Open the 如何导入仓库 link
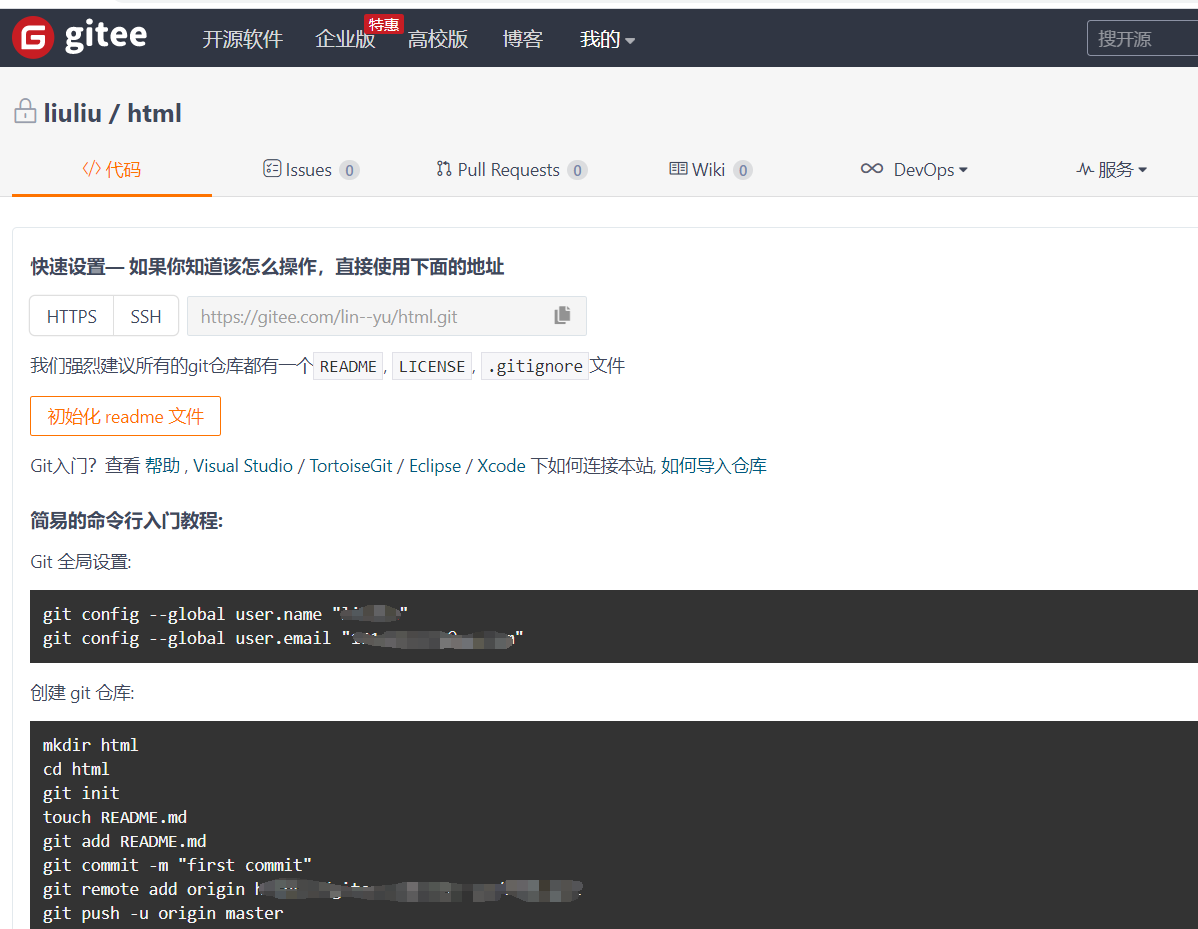This screenshot has height=929, width=1198. 714,466
